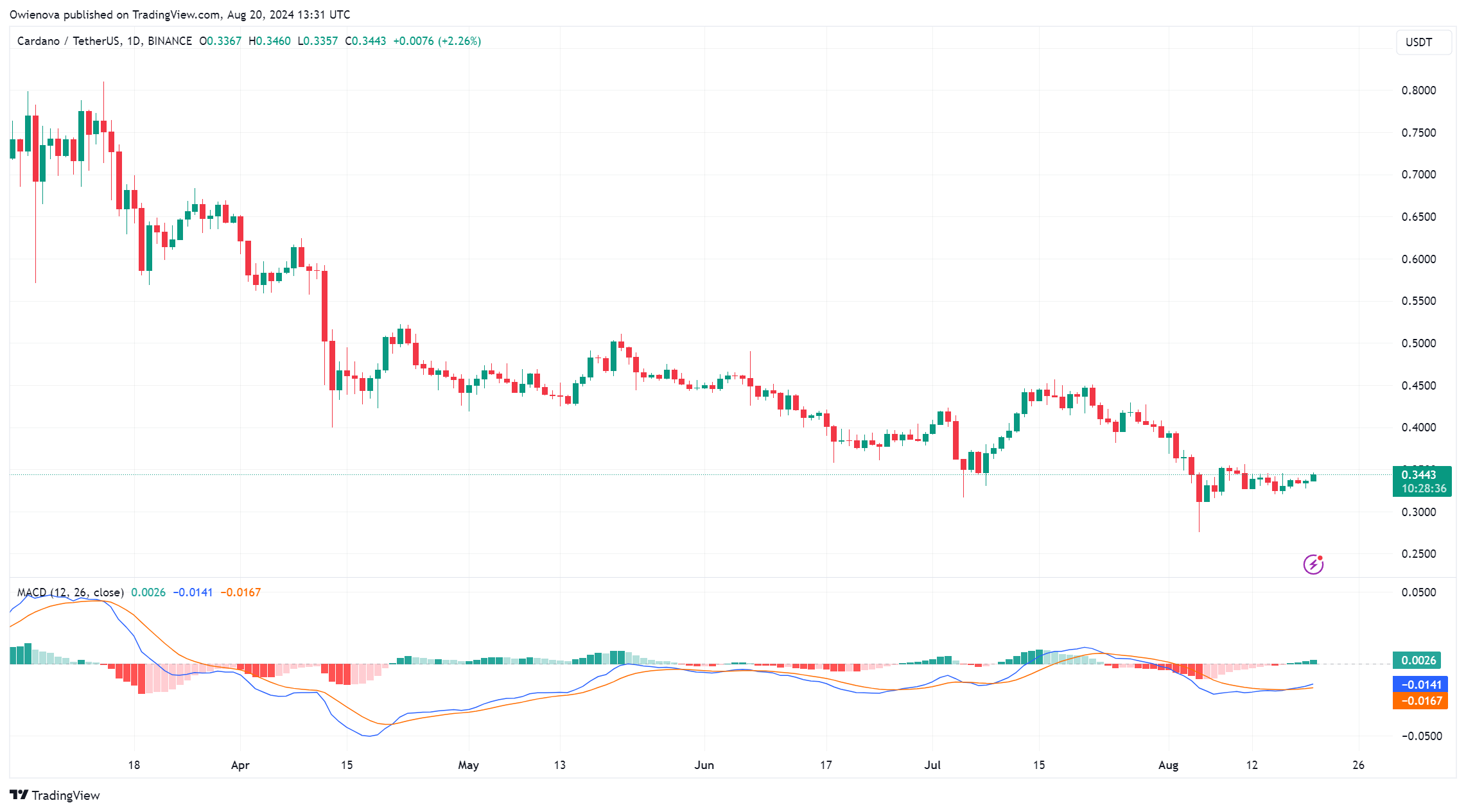Click the 0.7000 price axis tick

coord(1418,175)
